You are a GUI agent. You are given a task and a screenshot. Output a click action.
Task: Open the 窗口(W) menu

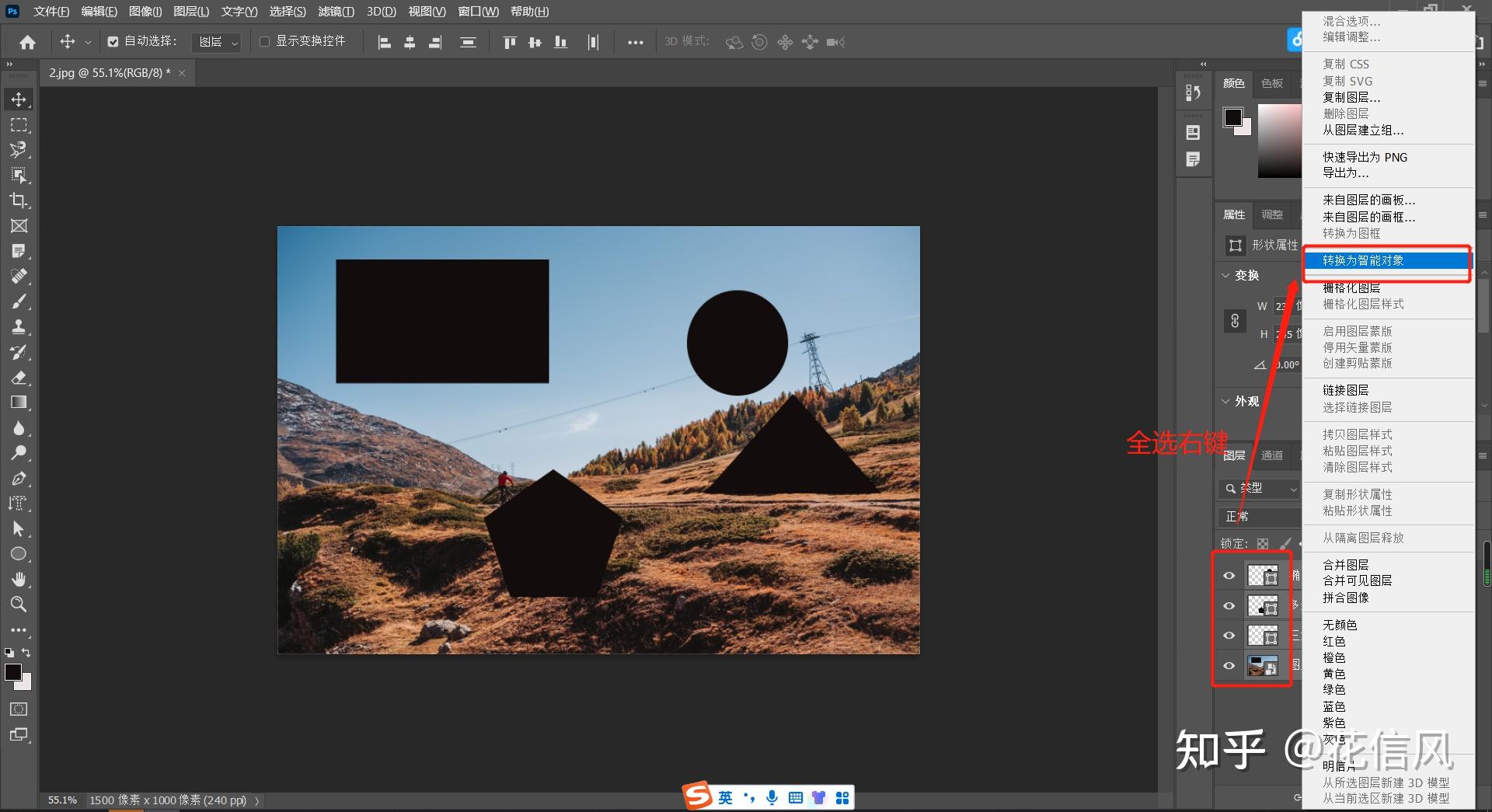click(x=479, y=12)
